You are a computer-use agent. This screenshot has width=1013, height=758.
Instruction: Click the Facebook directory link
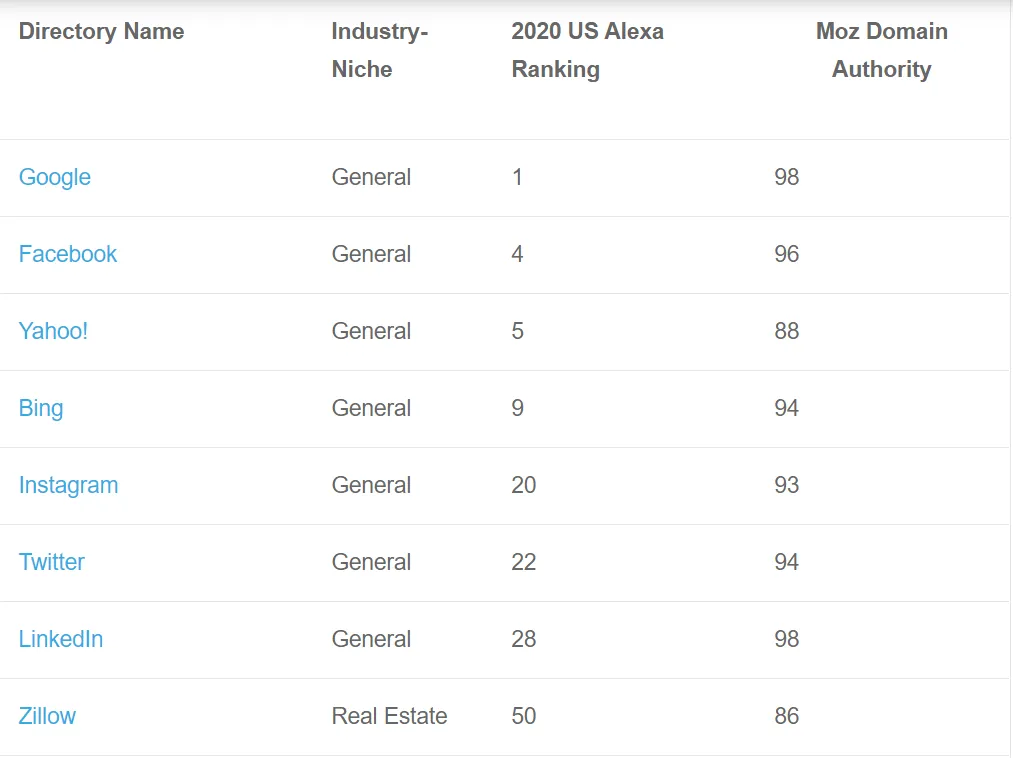pos(68,254)
